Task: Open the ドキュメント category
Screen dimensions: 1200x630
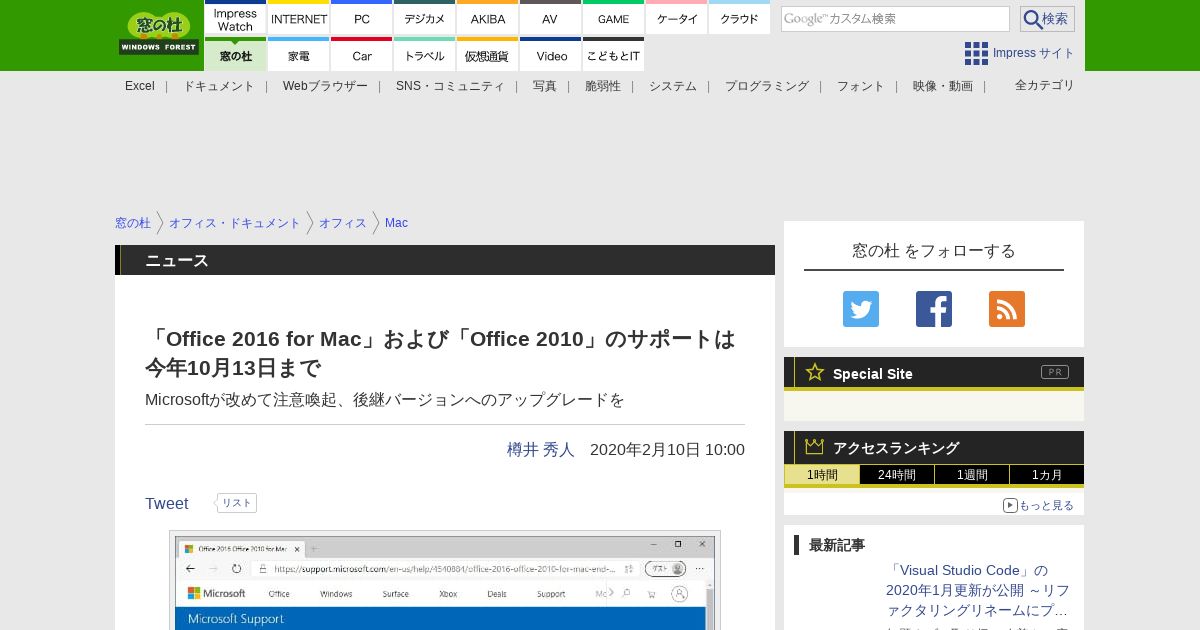Action: point(219,86)
